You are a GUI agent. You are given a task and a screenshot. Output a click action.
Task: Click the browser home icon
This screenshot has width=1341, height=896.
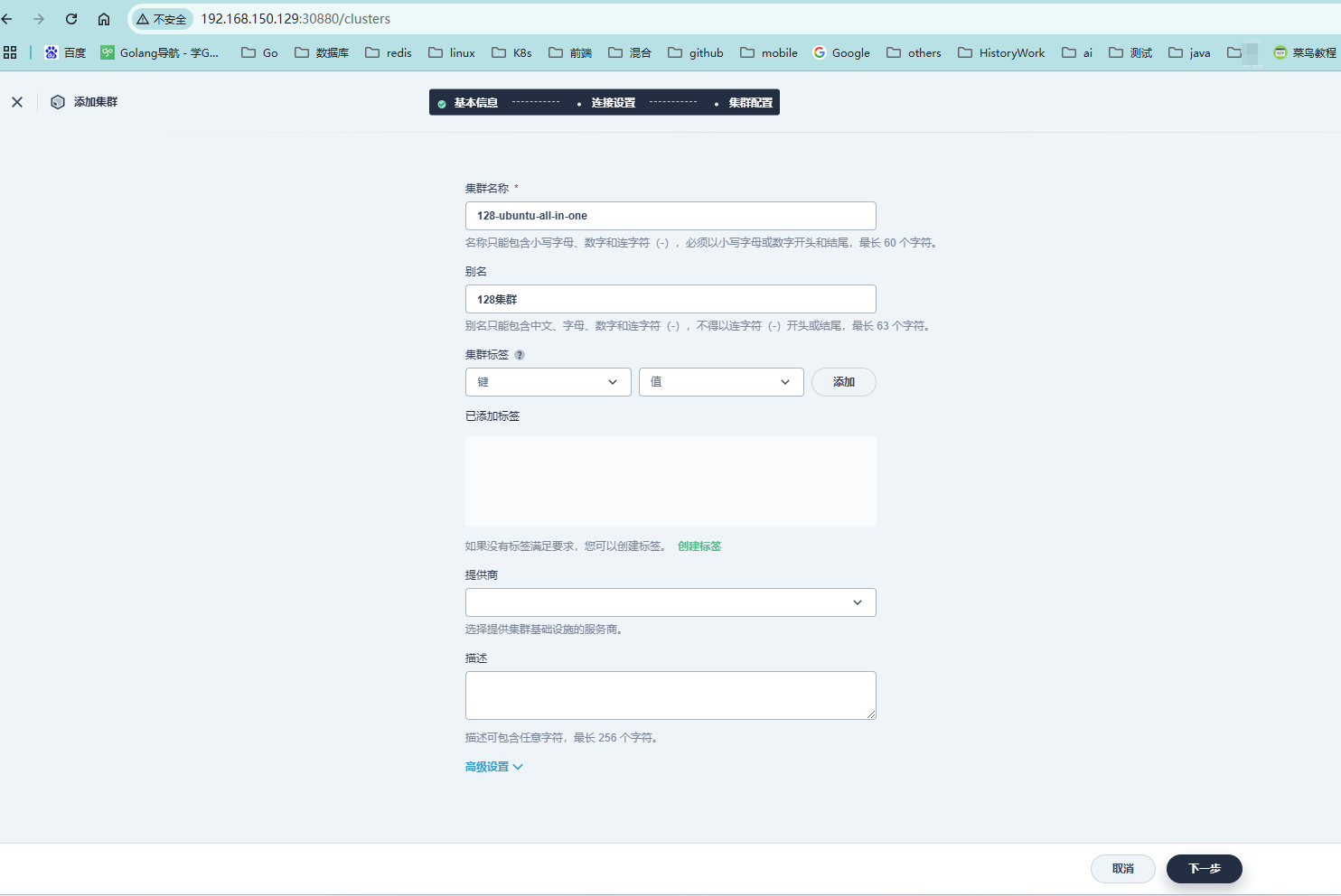pos(104,19)
